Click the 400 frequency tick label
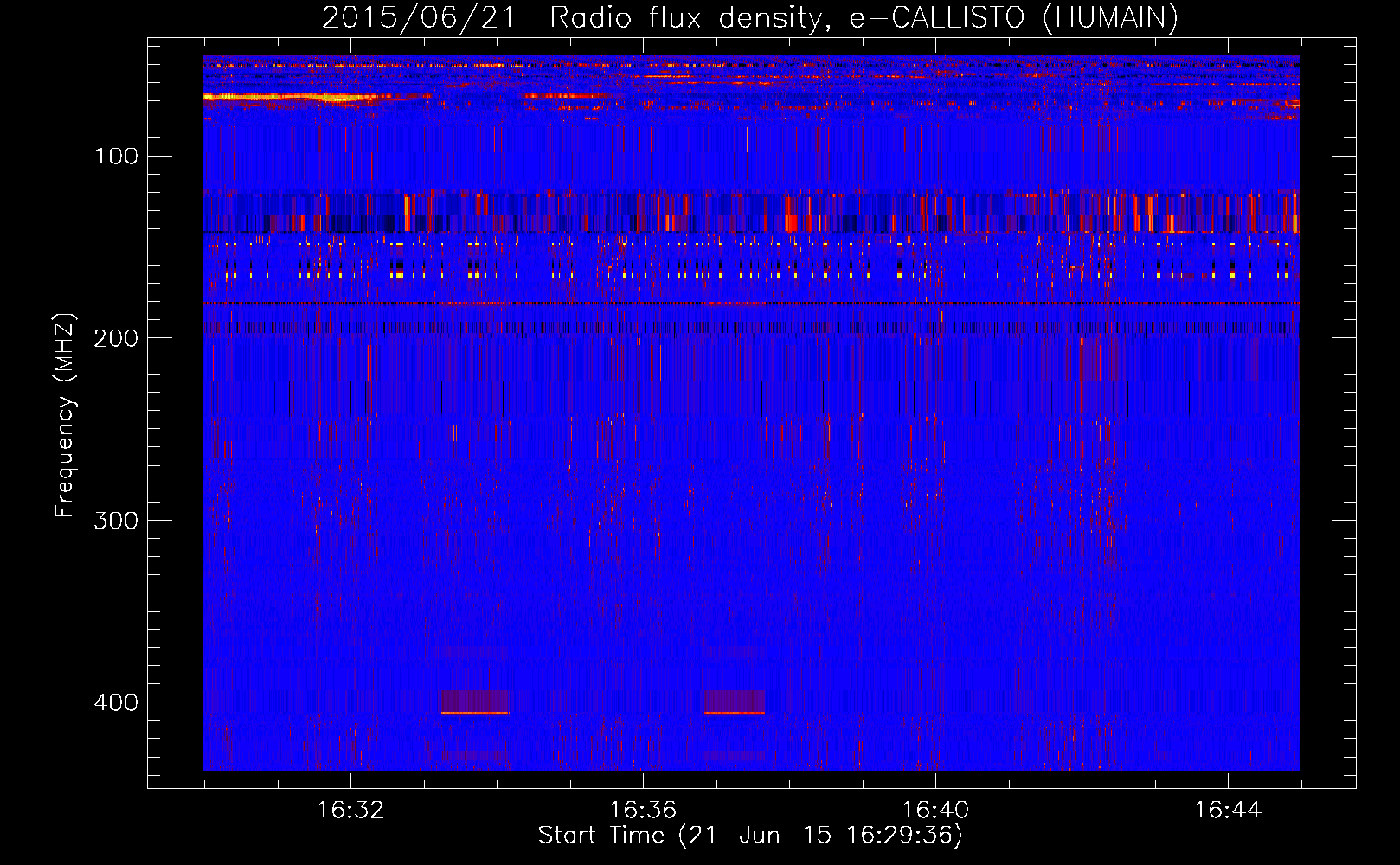Viewport: 1400px width, 865px height. point(117,702)
